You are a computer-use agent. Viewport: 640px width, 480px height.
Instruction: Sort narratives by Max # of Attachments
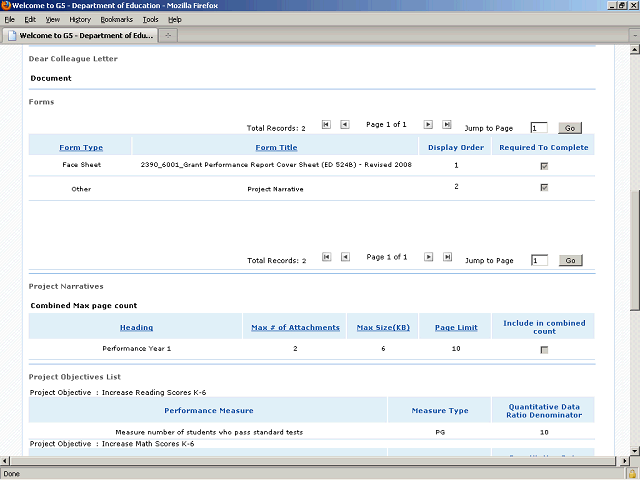click(x=295, y=327)
